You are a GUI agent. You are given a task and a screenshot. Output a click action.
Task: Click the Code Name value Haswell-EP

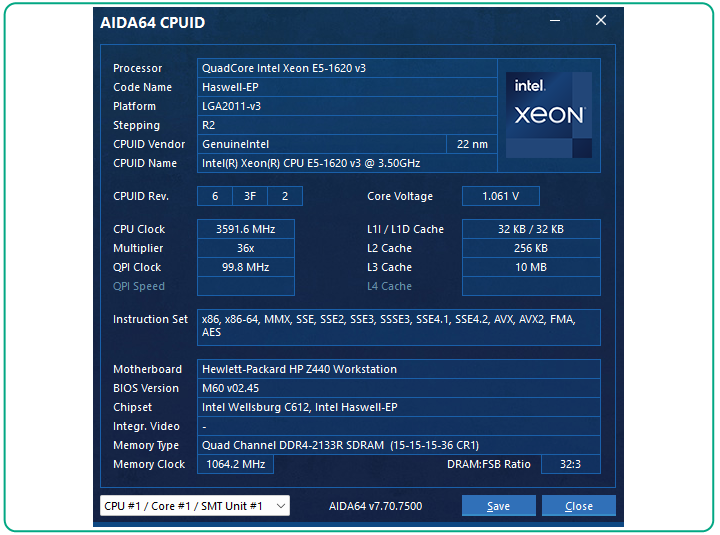[x=347, y=87]
